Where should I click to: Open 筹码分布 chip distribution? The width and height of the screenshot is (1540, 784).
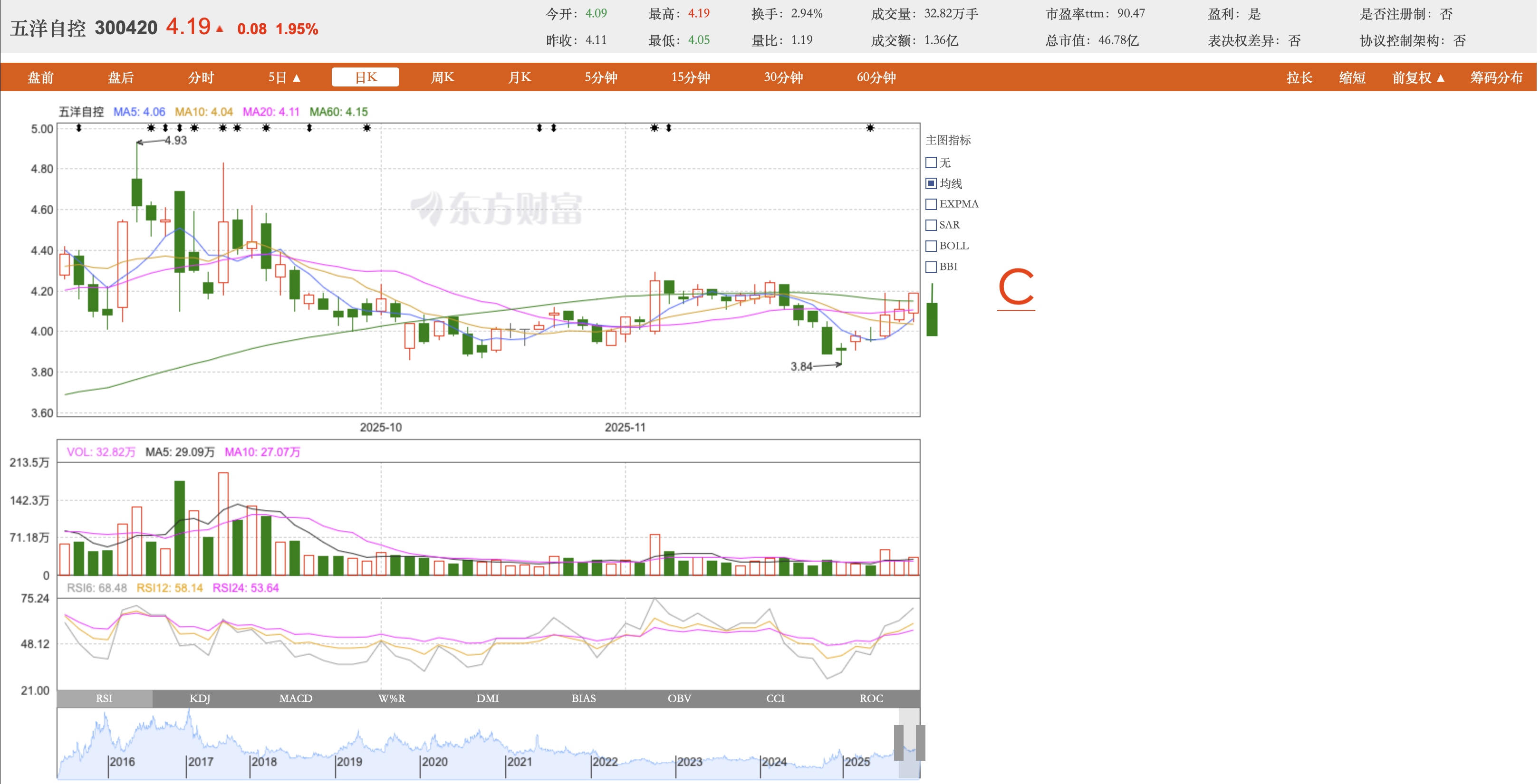coord(1496,77)
